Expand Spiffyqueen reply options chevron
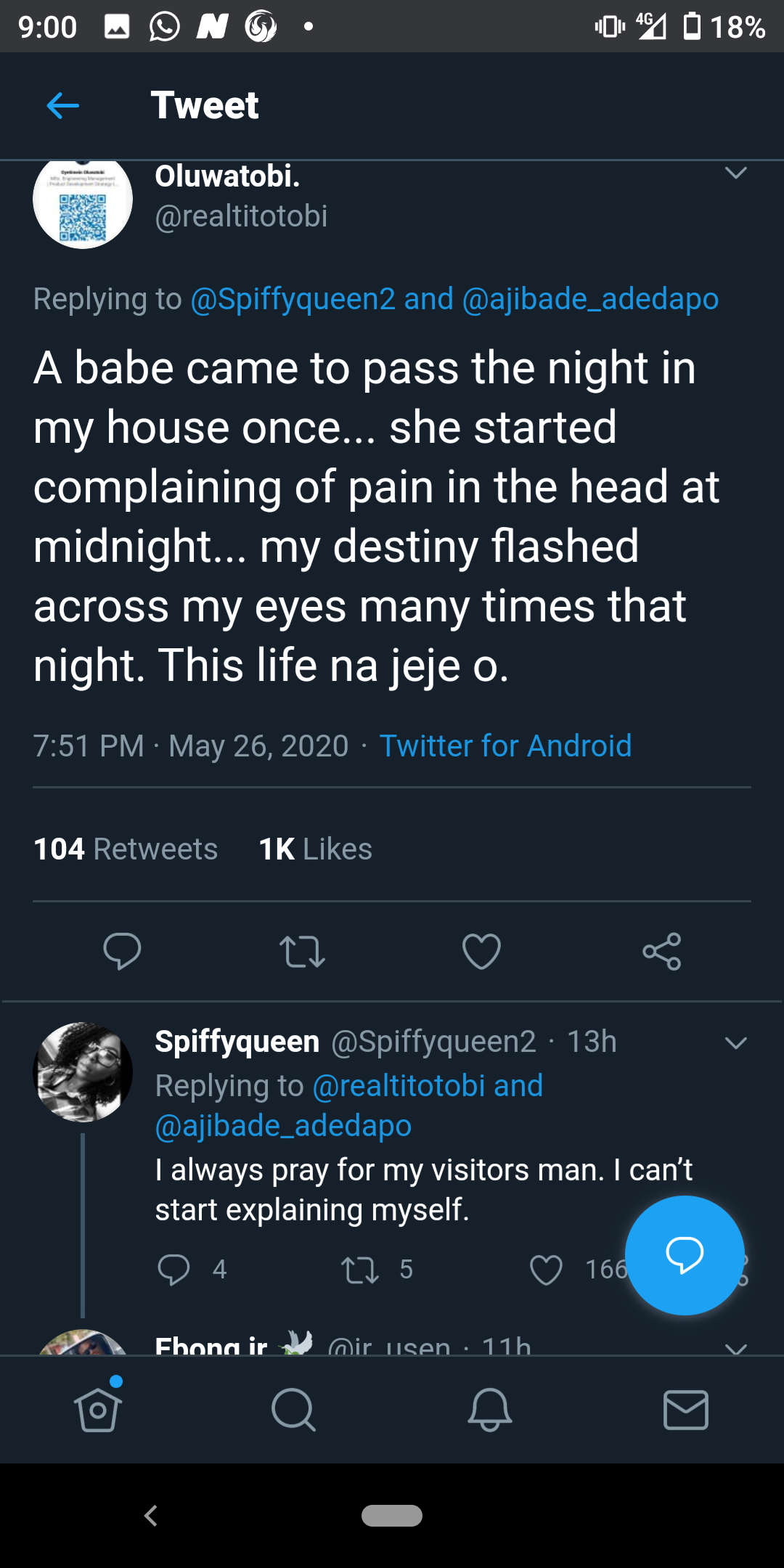This screenshot has height=1568, width=784. coord(735,1043)
